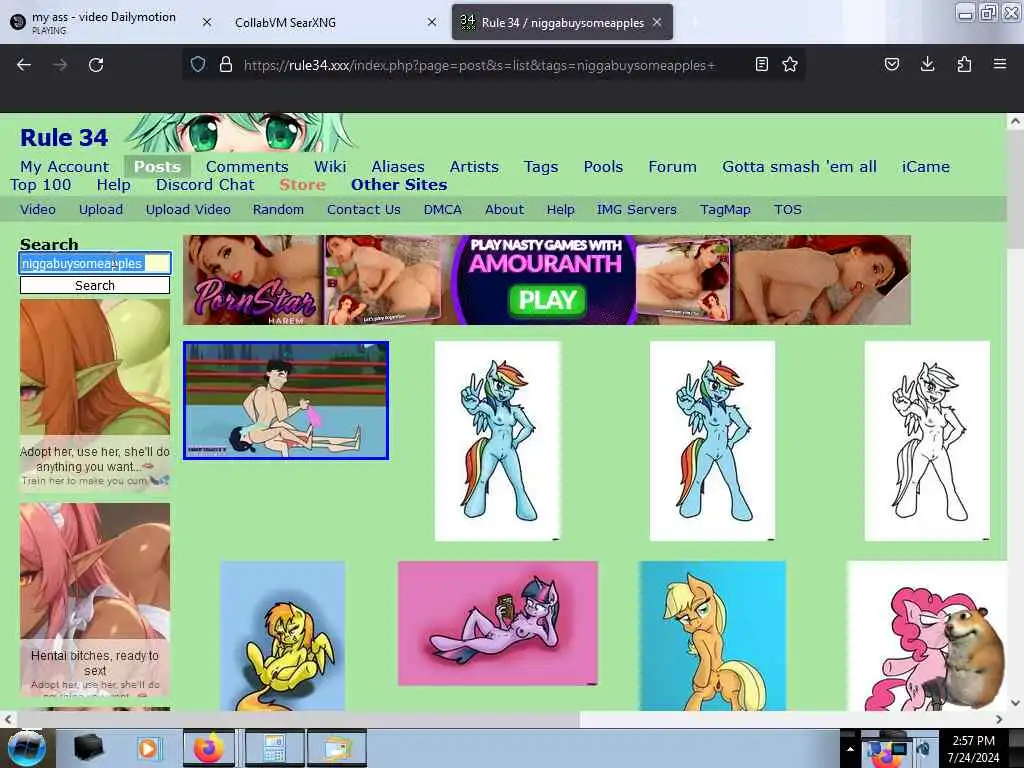Click the browser forward arrow

(60, 65)
